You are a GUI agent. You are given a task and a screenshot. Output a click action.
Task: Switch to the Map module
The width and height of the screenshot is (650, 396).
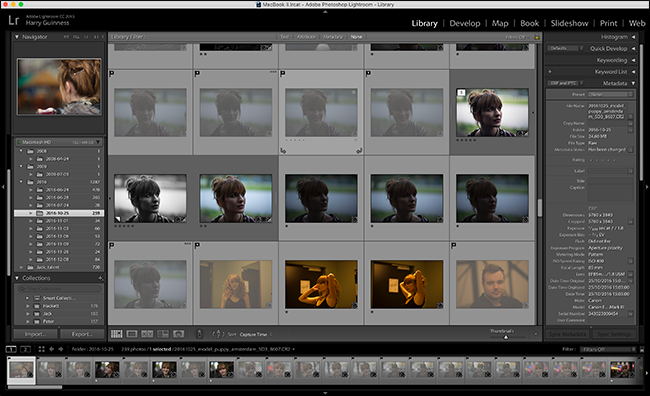pyautogui.click(x=500, y=23)
